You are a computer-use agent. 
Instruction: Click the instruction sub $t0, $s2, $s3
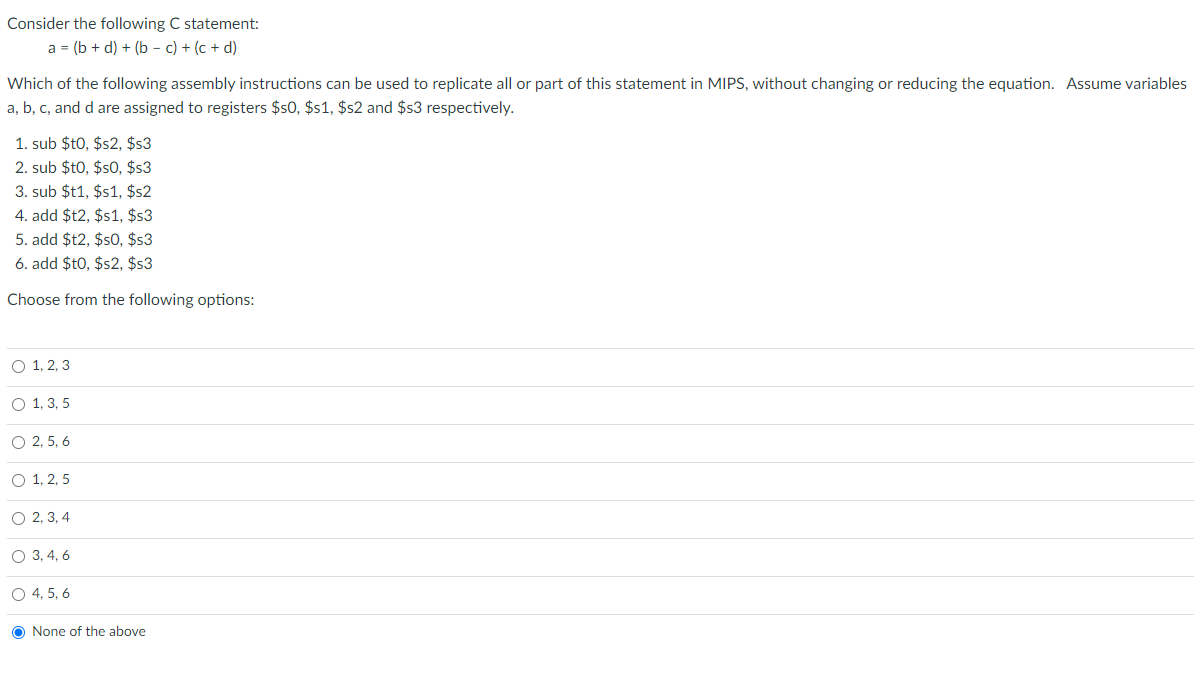84,143
